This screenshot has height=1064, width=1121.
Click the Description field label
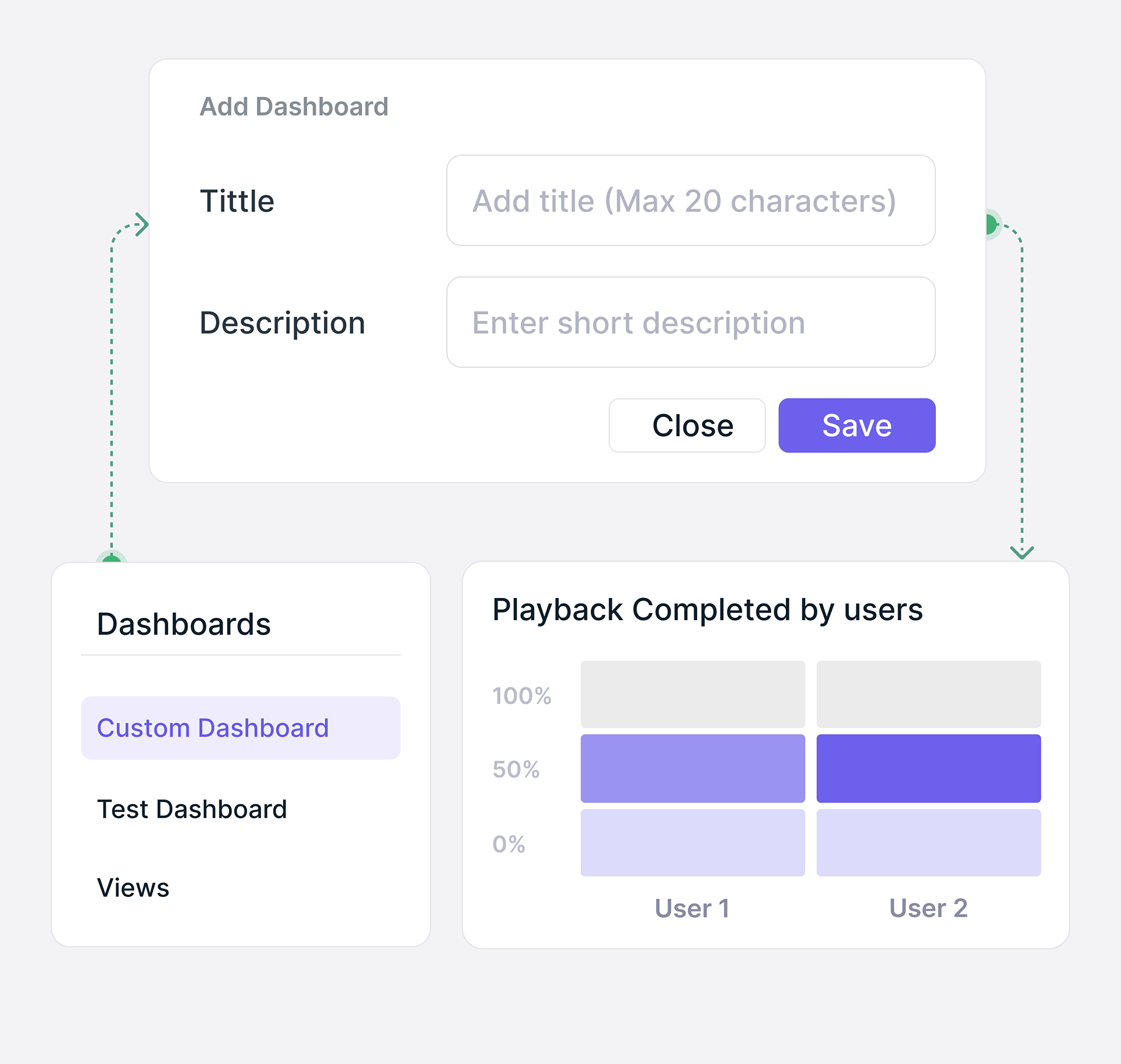(283, 323)
